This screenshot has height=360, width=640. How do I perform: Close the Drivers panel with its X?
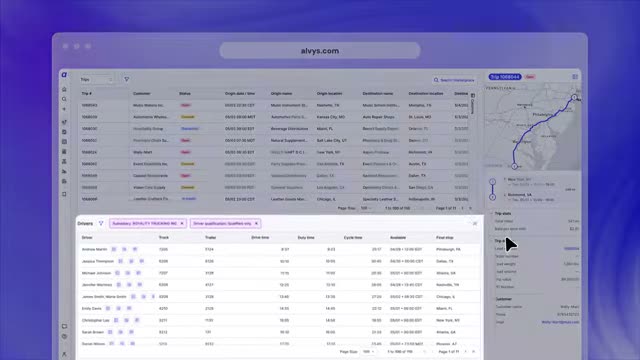pos(475,224)
